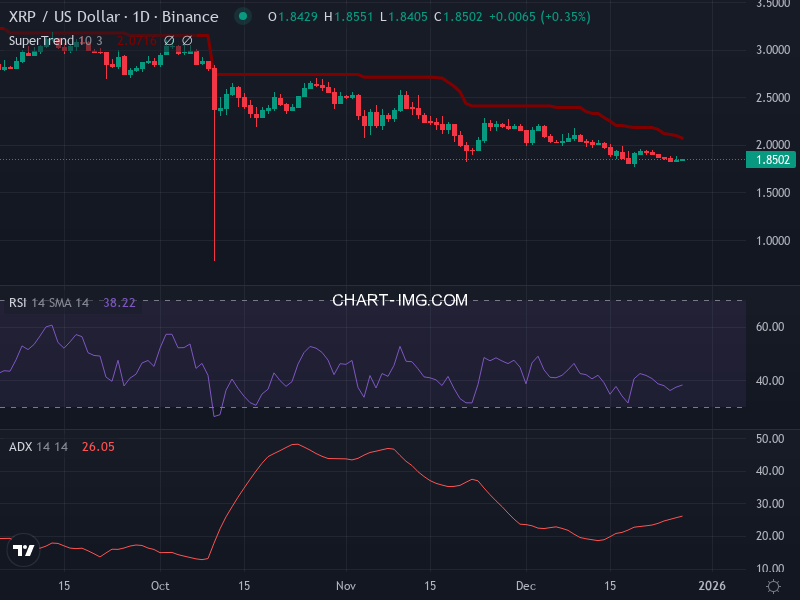The image size is (800, 600).
Task: Click the ADX 14 14 indicator label
Action: [40, 447]
